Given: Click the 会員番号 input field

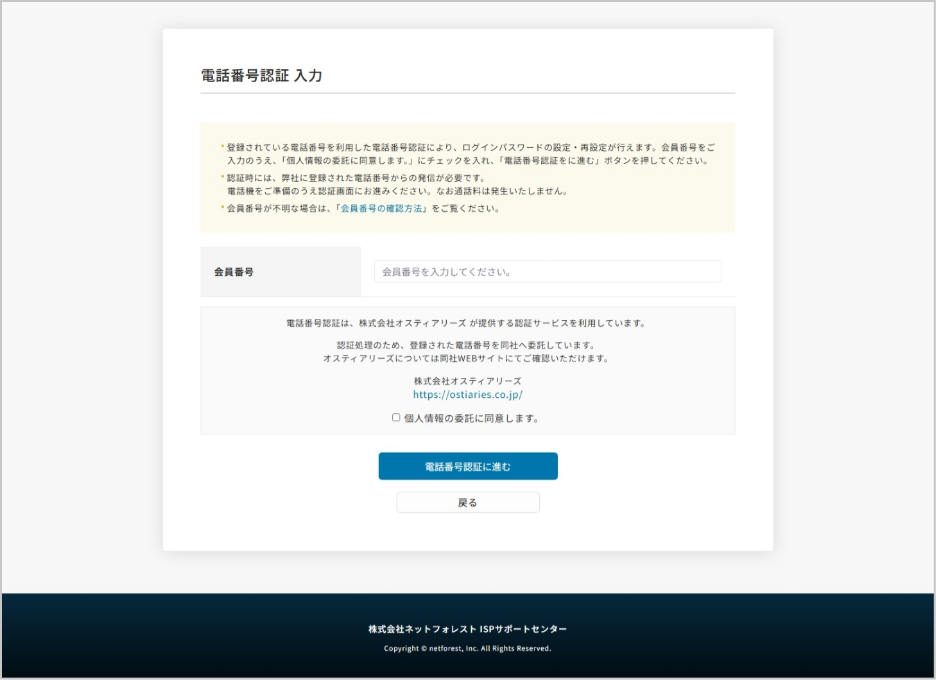Looking at the screenshot, I should point(547,271).
